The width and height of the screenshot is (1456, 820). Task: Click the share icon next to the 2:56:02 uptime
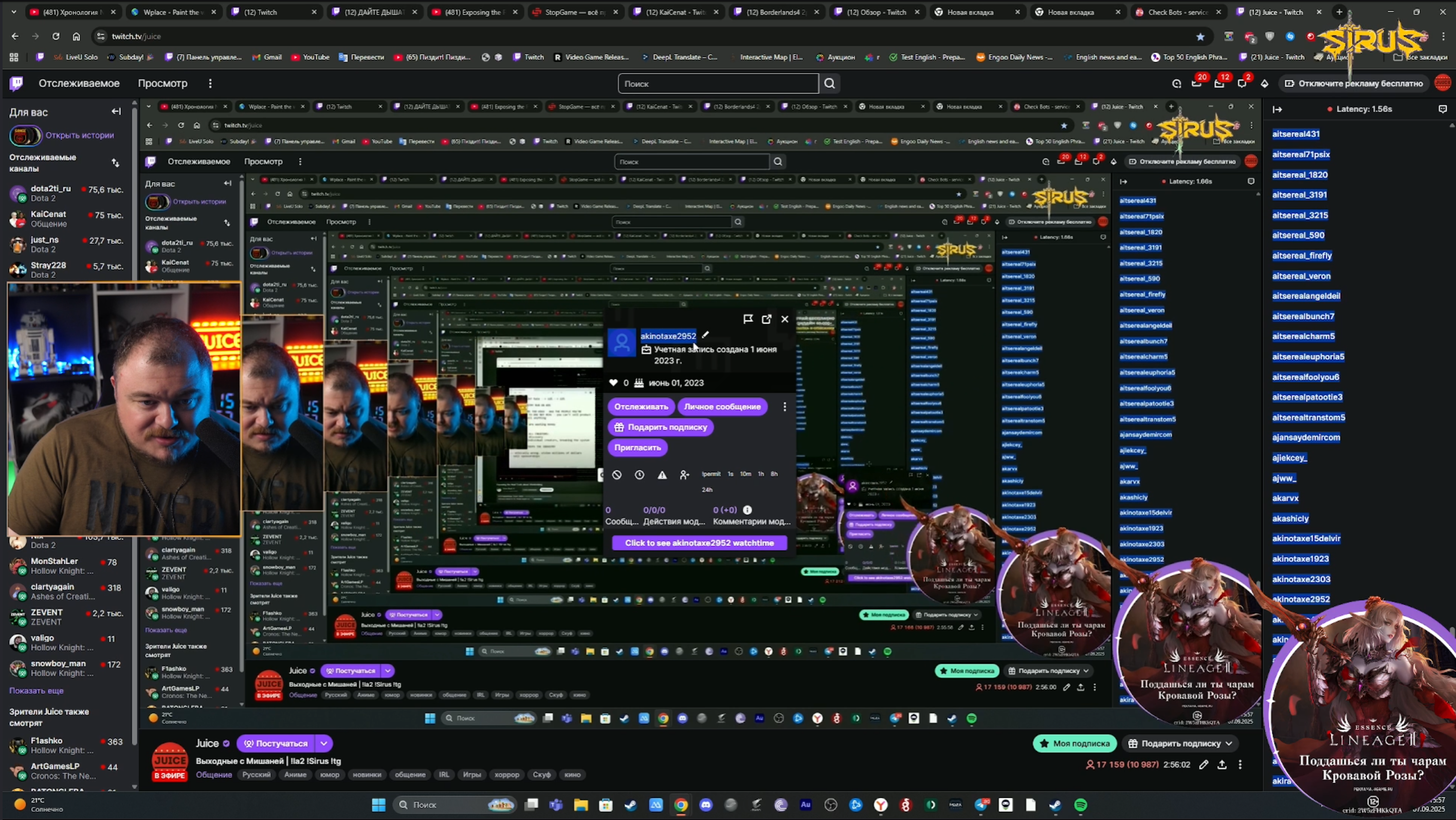click(x=1222, y=764)
